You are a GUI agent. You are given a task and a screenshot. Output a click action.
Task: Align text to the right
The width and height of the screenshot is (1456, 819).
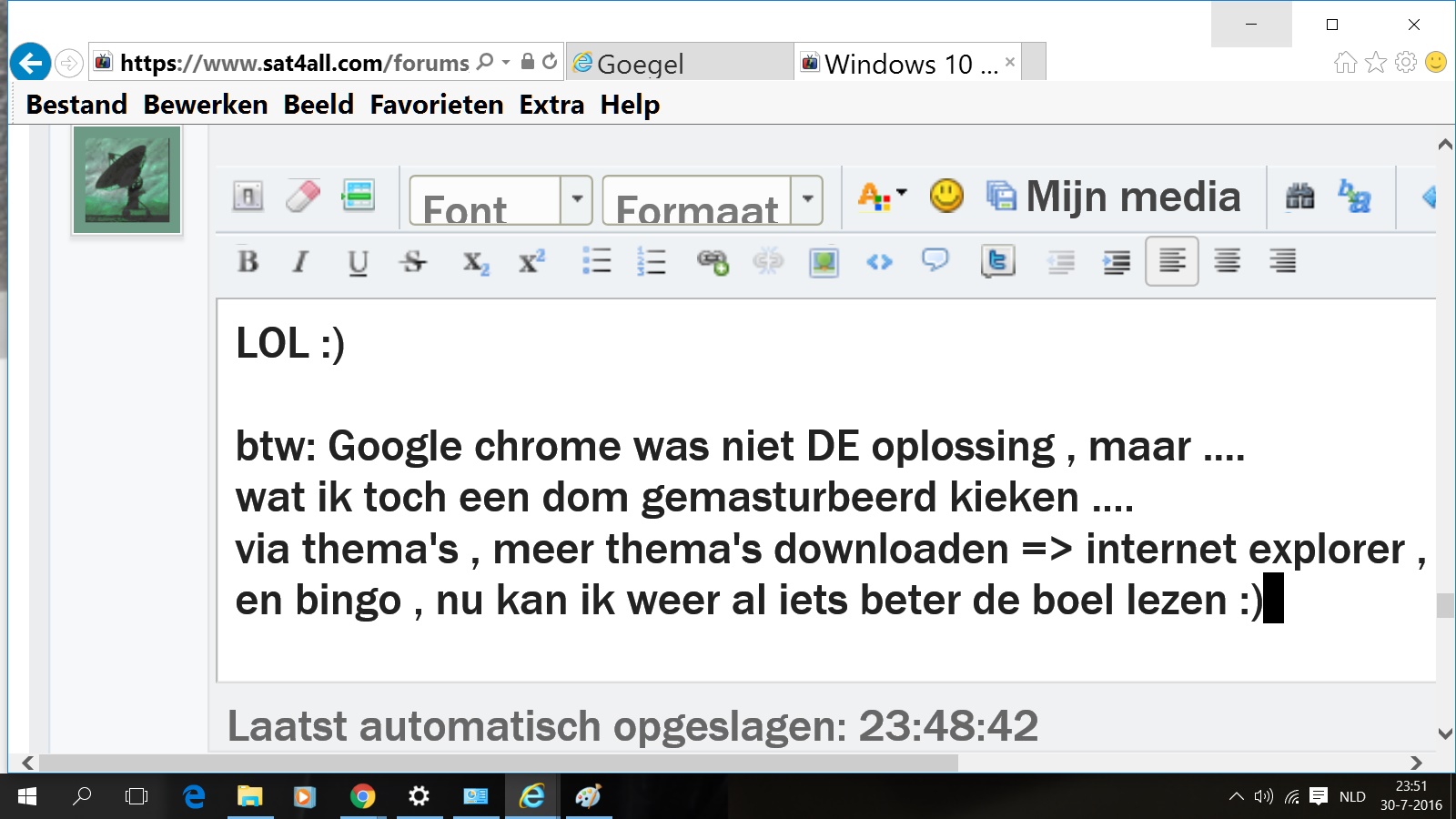pyautogui.click(x=1283, y=262)
